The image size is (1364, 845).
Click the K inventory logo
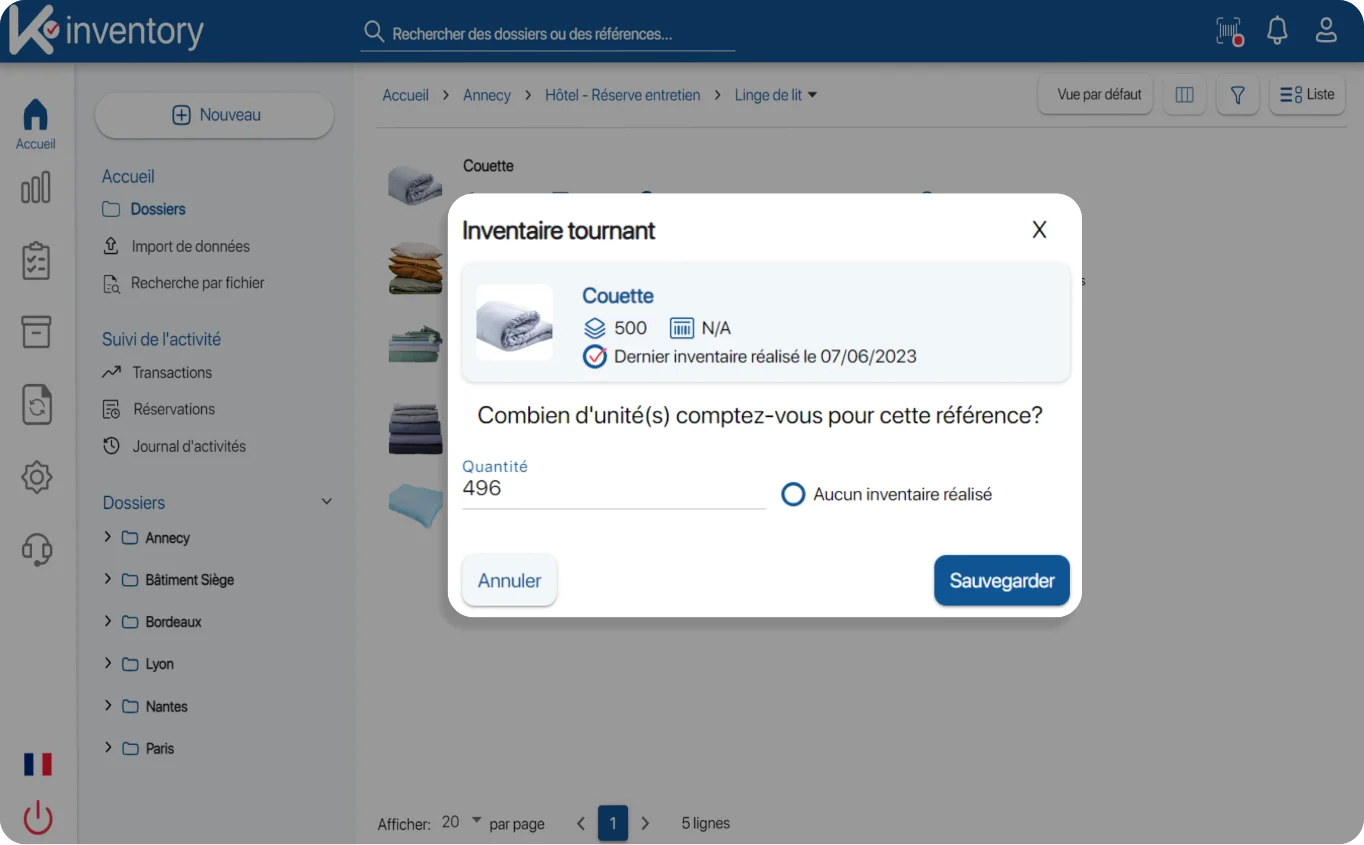(105, 30)
